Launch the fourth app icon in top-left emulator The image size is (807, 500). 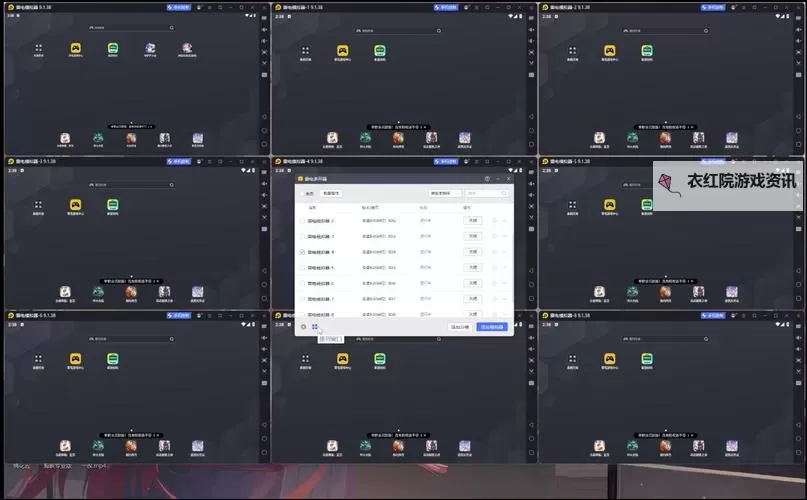point(150,48)
